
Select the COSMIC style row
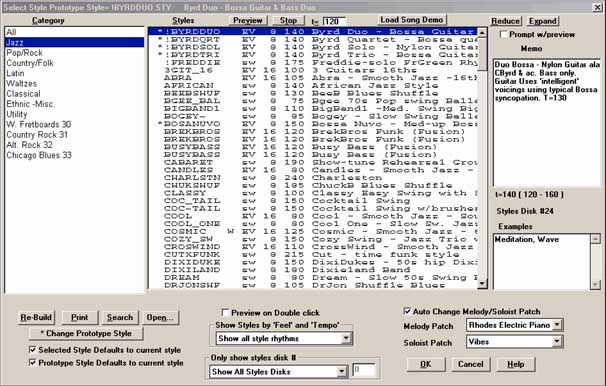[313, 231]
